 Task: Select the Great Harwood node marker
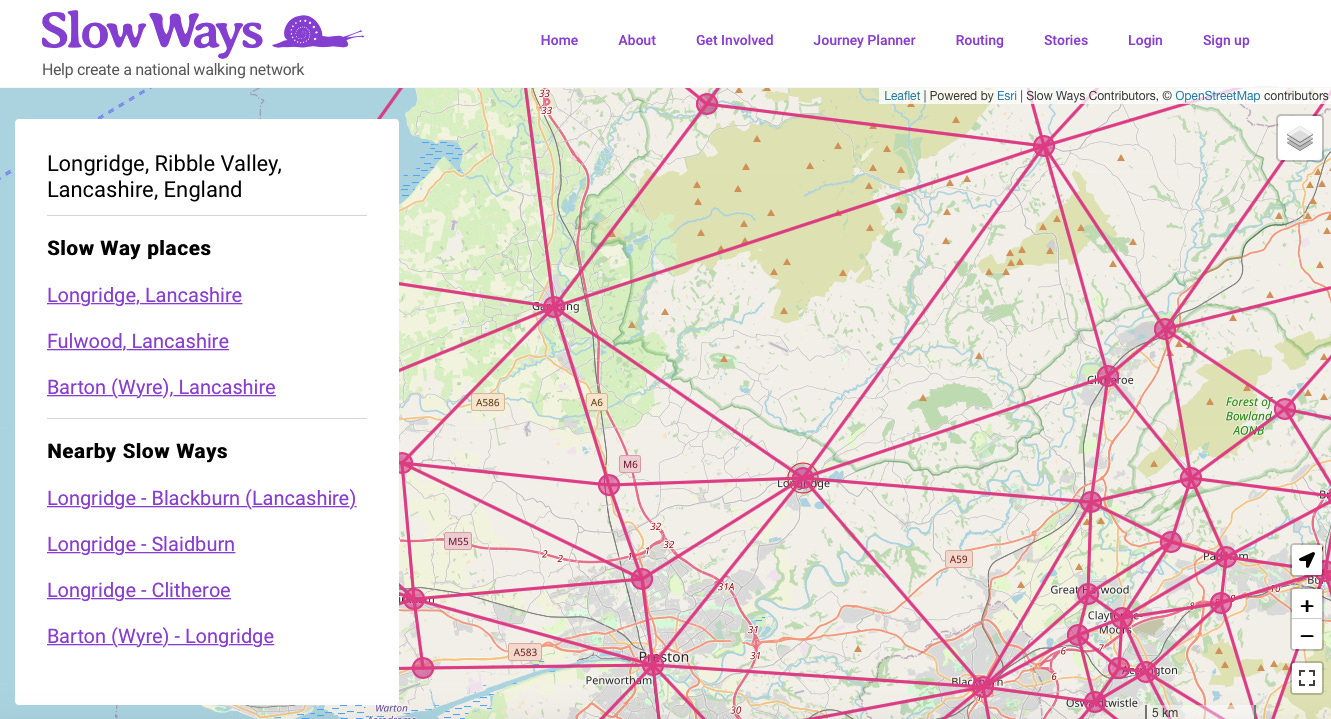click(x=1090, y=593)
